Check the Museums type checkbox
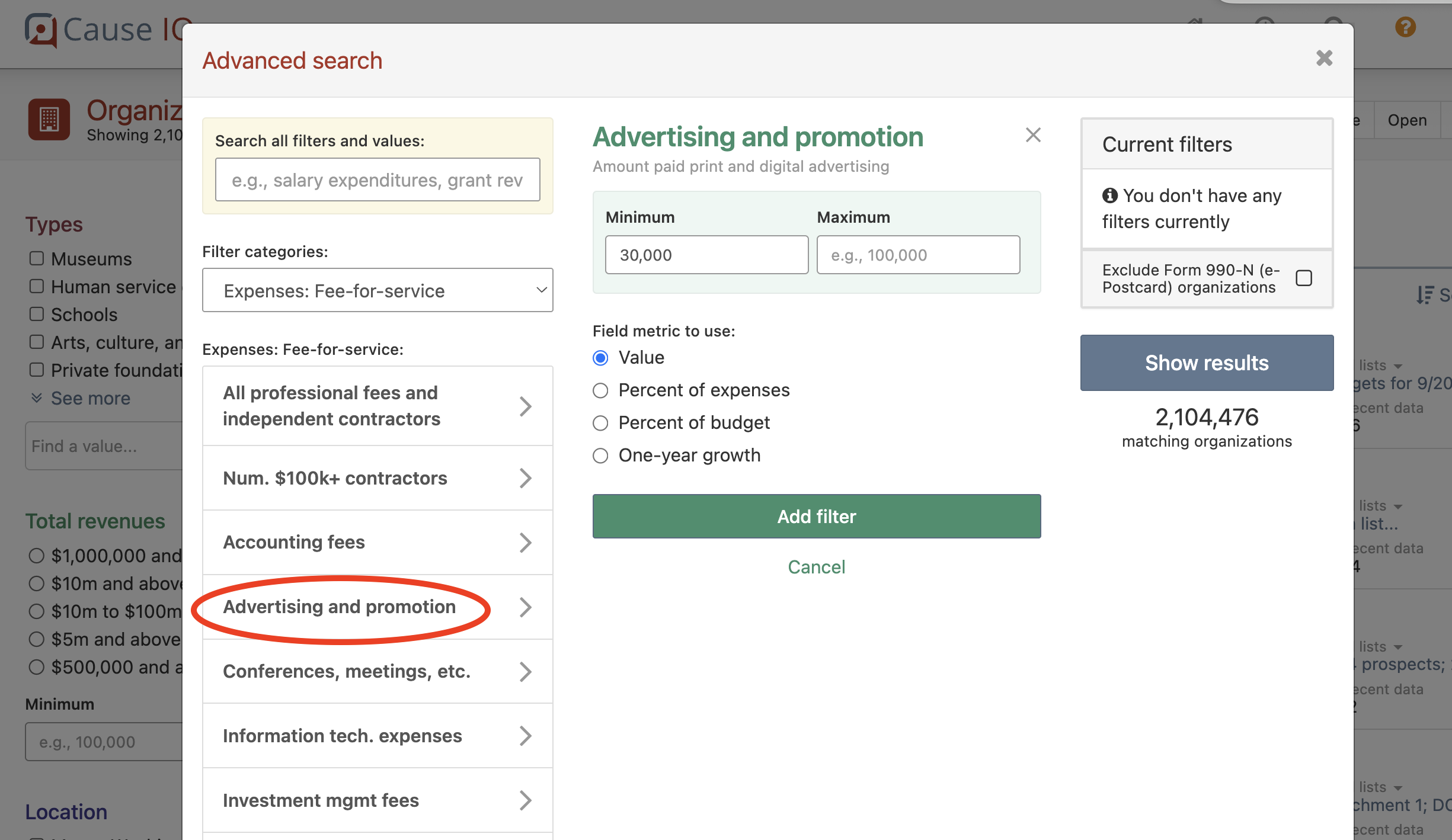This screenshot has height=840, width=1452. (36, 258)
